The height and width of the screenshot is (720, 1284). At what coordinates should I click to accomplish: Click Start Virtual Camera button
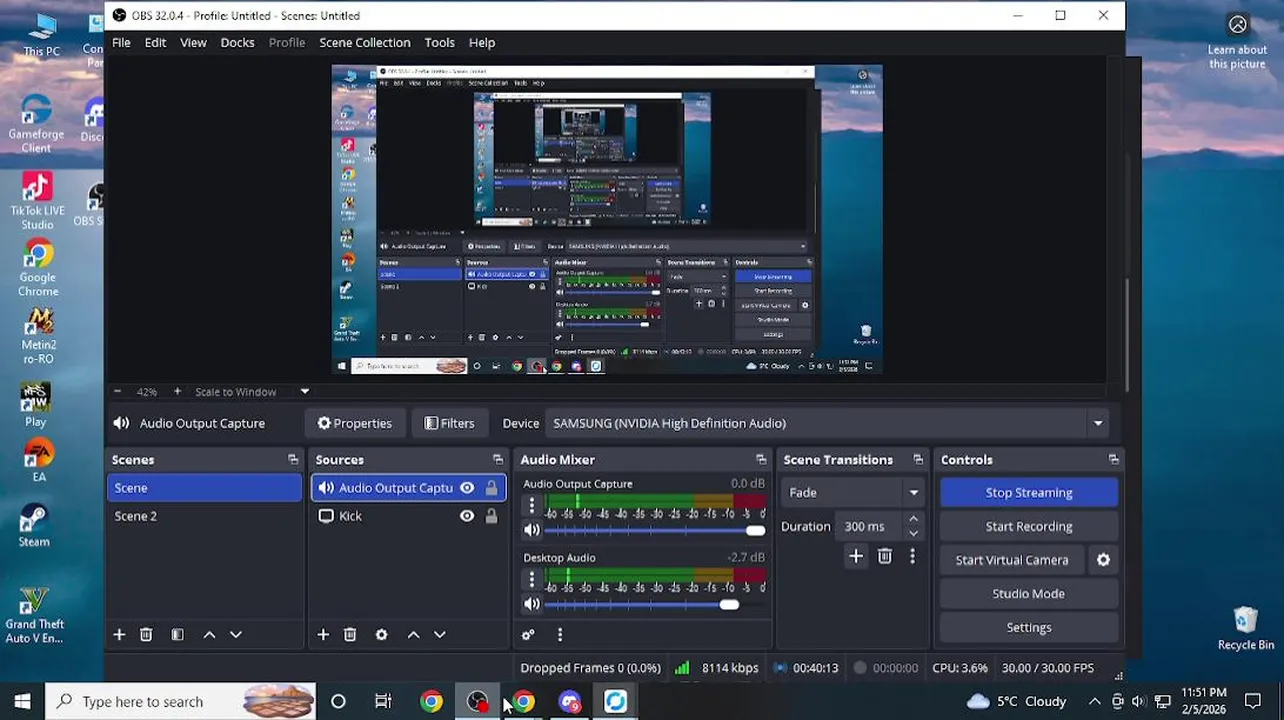point(1012,560)
